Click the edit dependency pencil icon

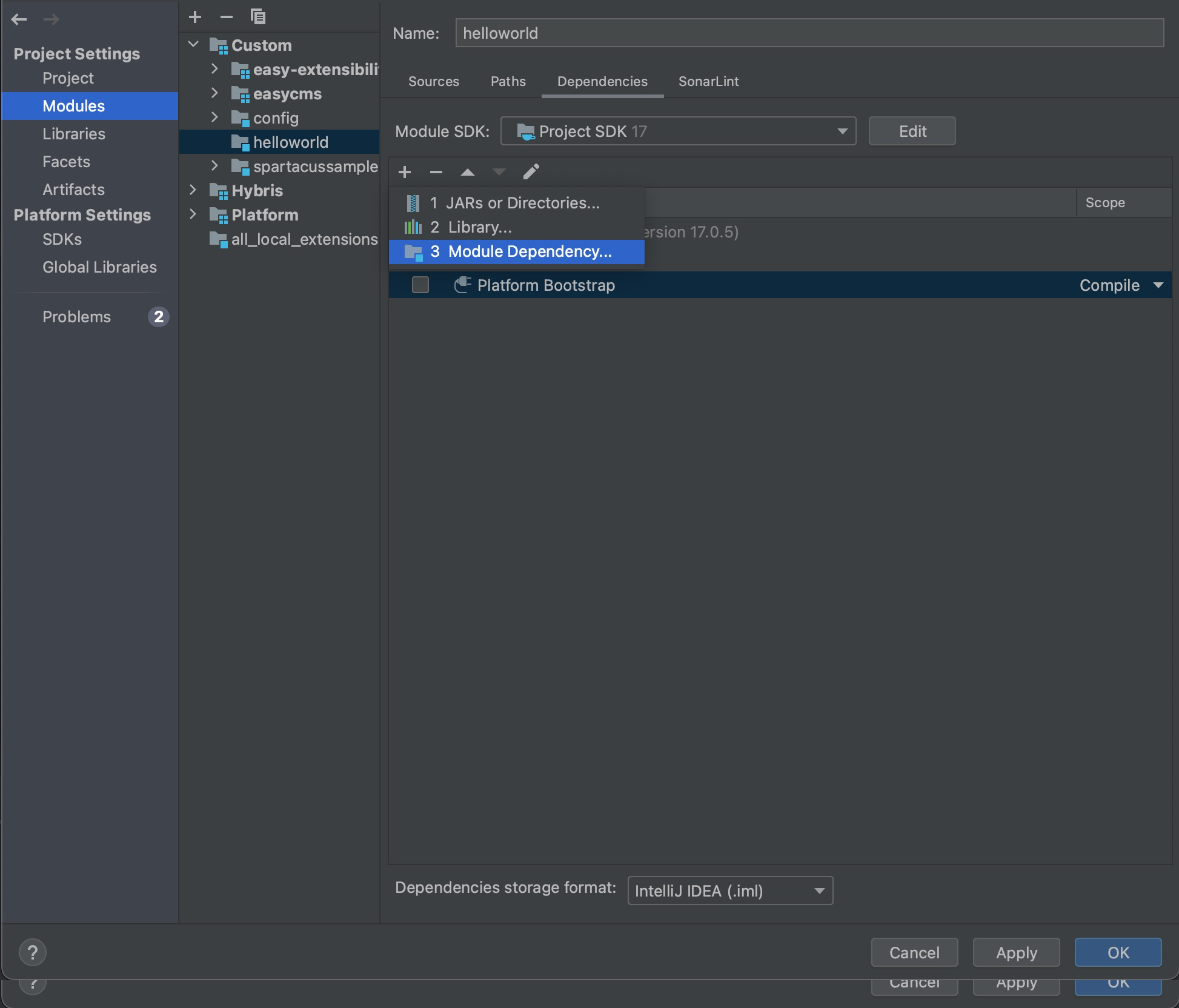tap(531, 172)
